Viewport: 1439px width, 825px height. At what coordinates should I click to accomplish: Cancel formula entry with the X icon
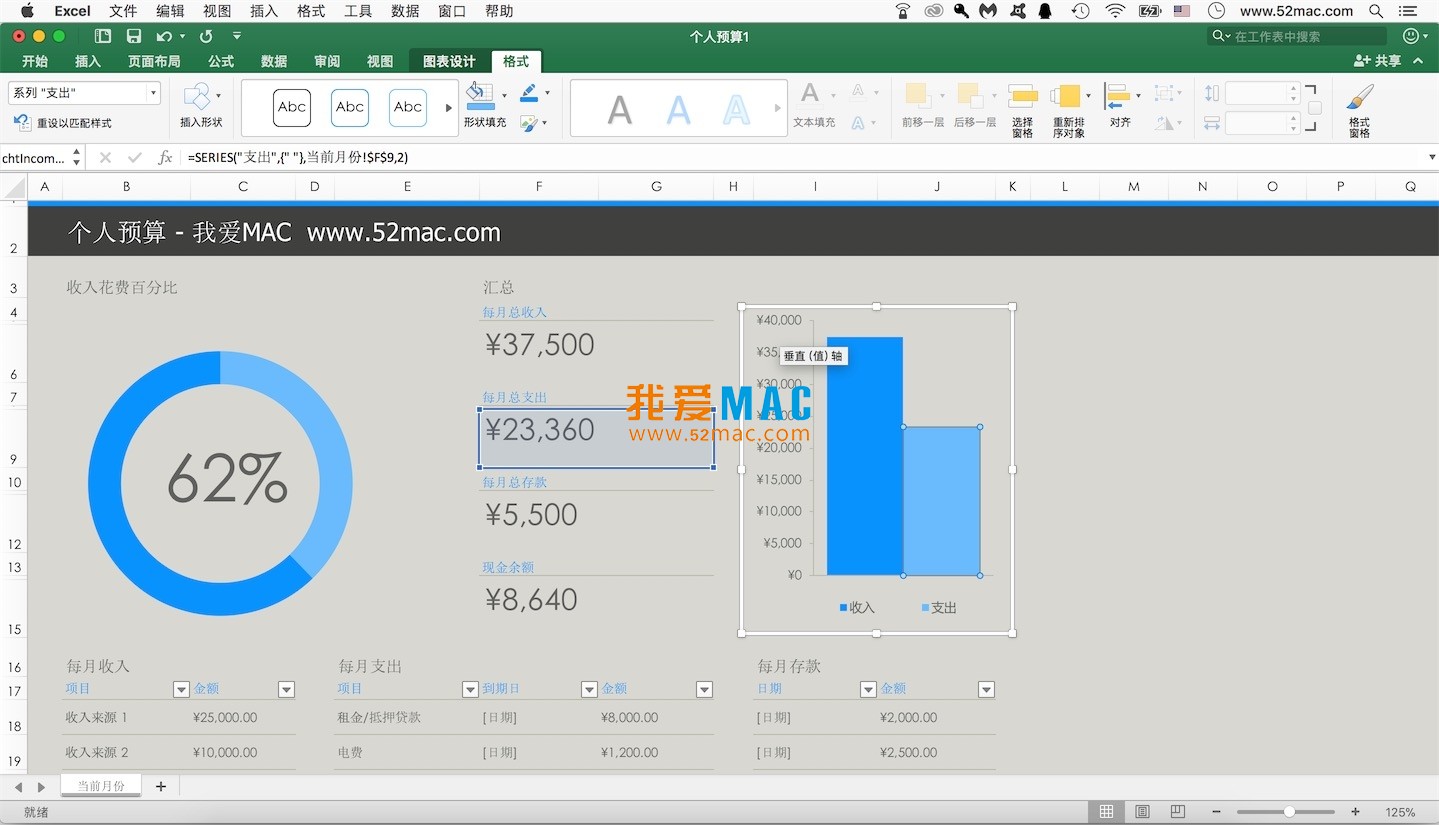point(105,157)
